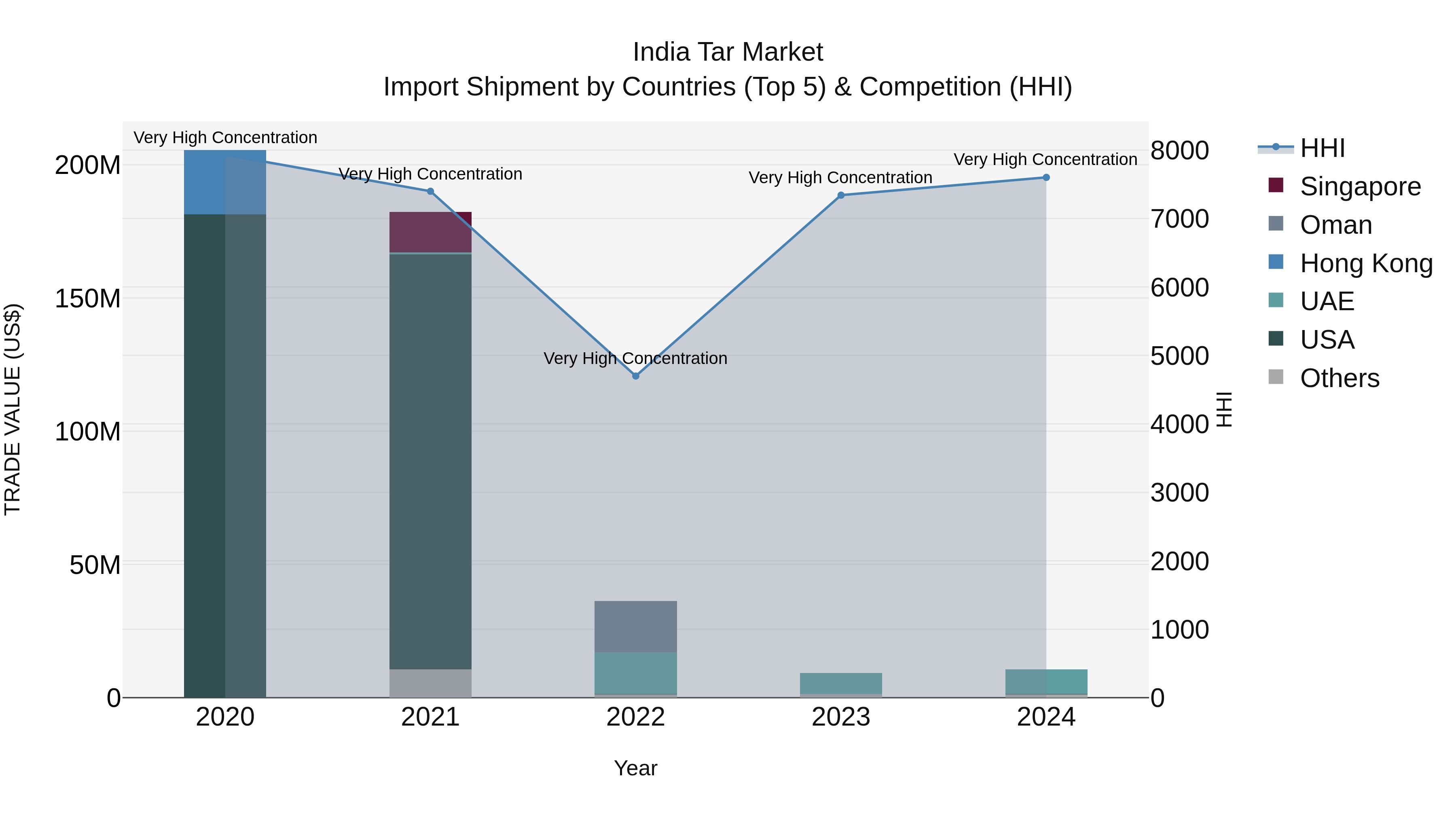The height and width of the screenshot is (819, 1456).
Task: Toggle the UAE legend entry
Action: [1311, 301]
